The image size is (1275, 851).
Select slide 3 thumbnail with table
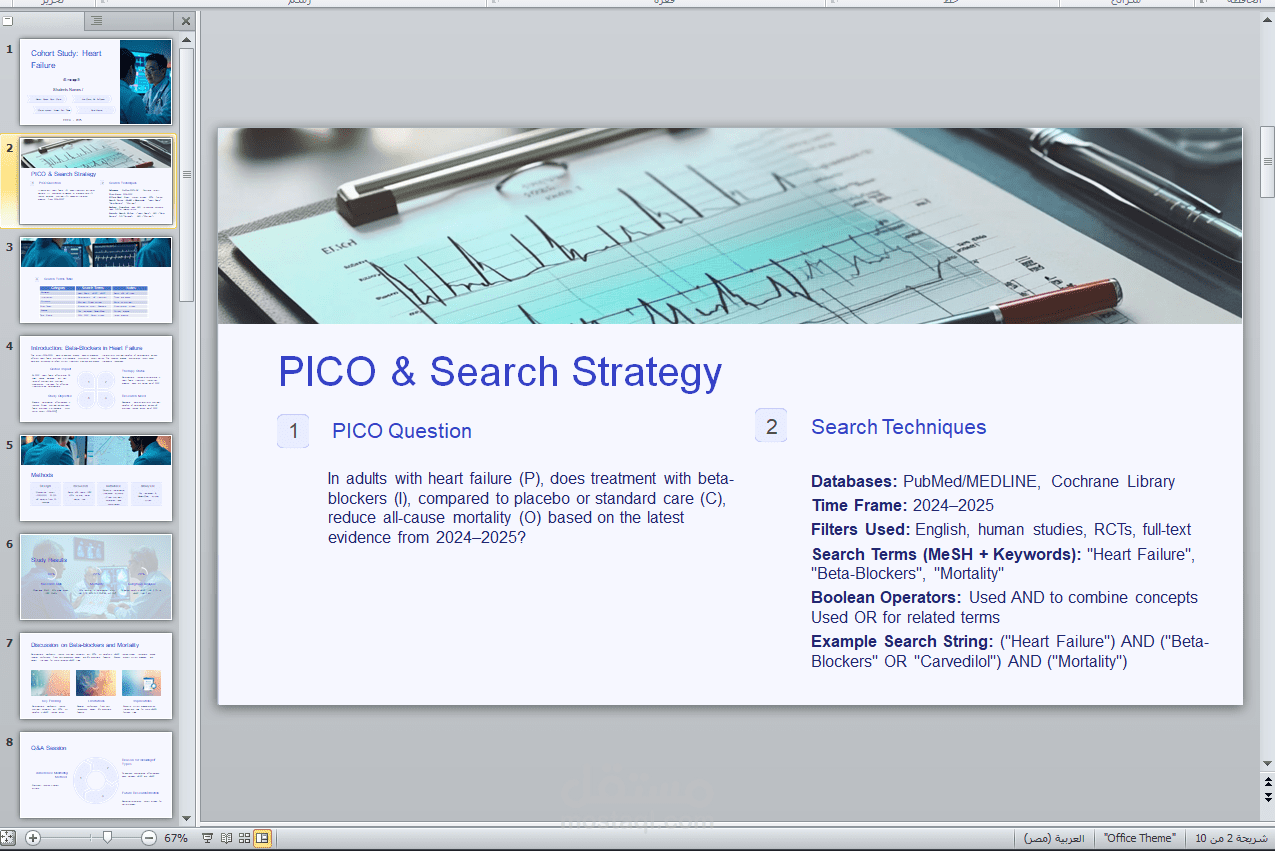click(x=96, y=280)
